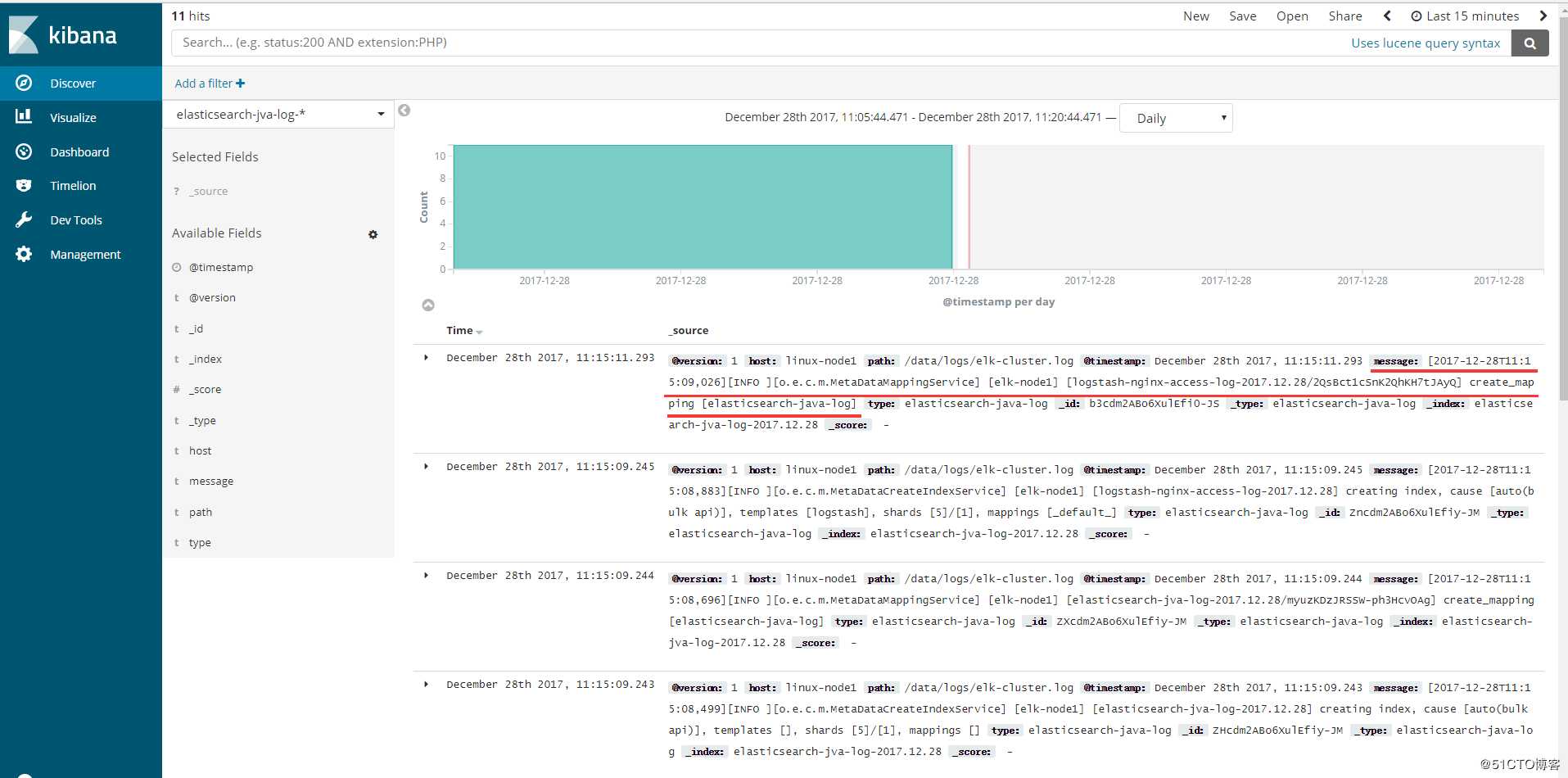Open Visualize bar chart icon
This screenshot has height=778, width=1568.
pyautogui.click(x=24, y=117)
